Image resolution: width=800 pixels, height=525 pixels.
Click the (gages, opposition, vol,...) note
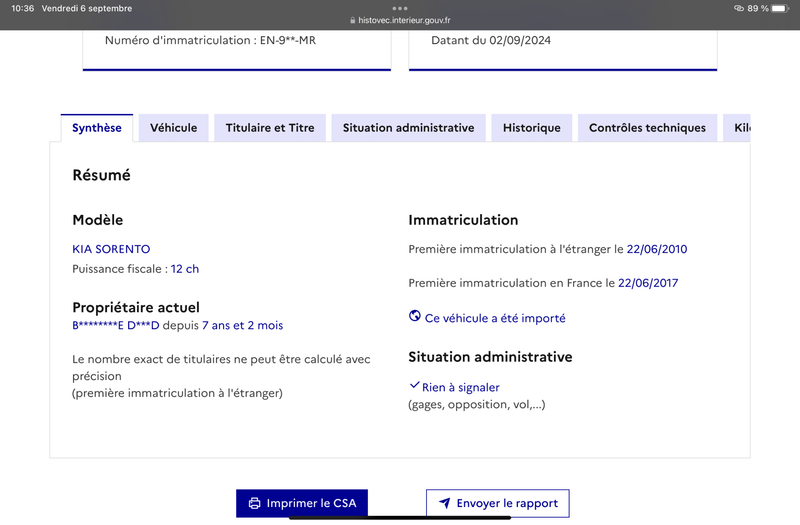click(x=477, y=405)
